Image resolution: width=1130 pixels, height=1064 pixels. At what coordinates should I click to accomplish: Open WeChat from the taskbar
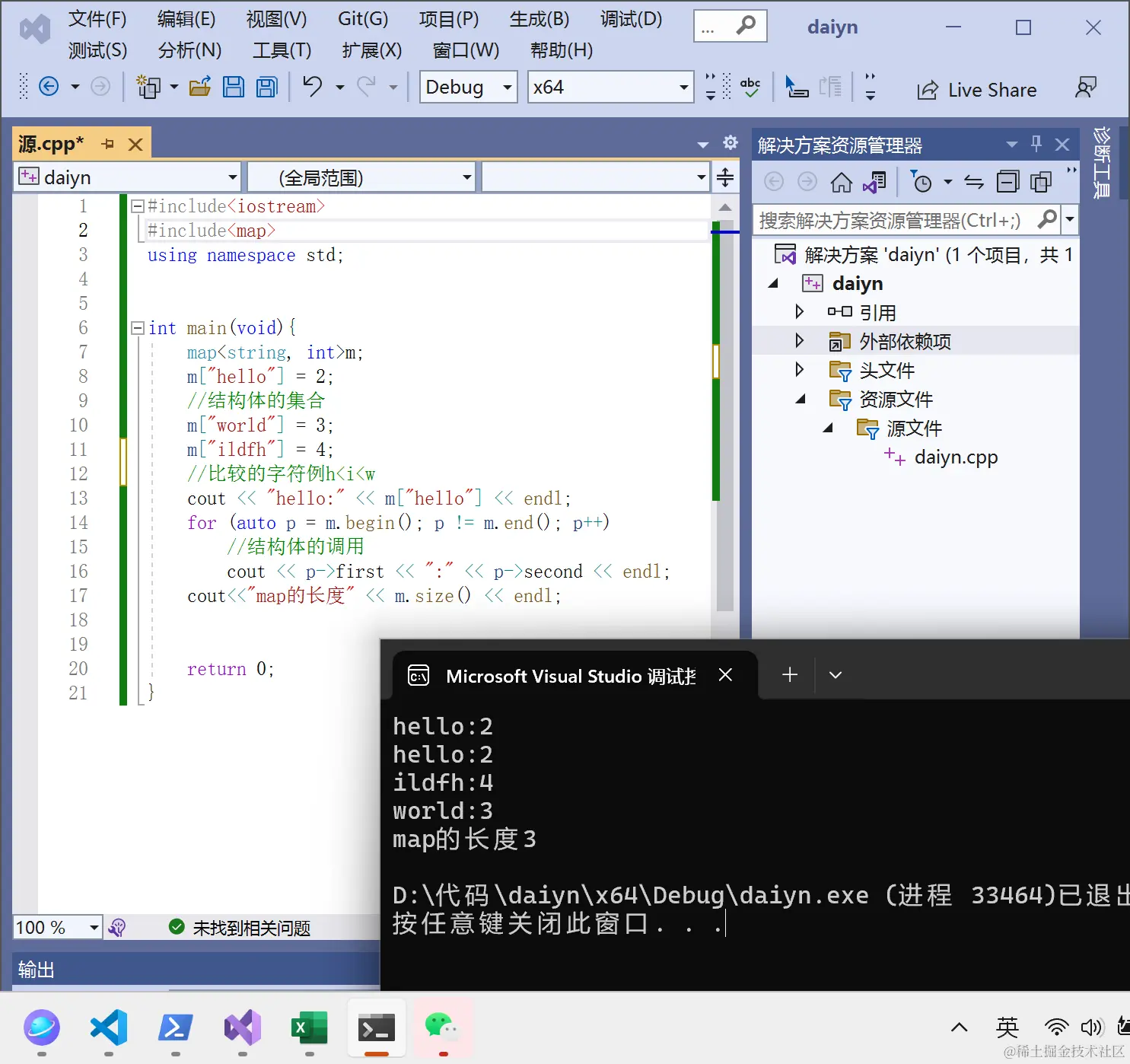(443, 1027)
